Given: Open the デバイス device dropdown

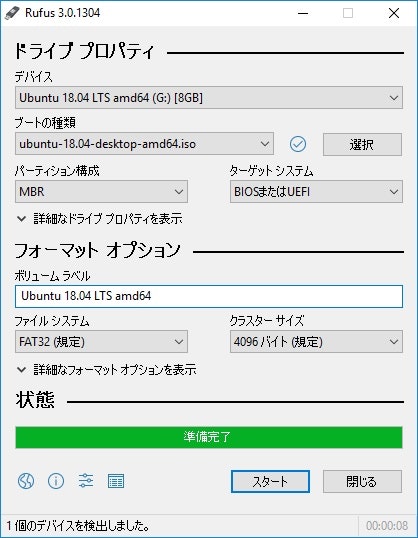Looking at the screenshot, I should [209, 98].
